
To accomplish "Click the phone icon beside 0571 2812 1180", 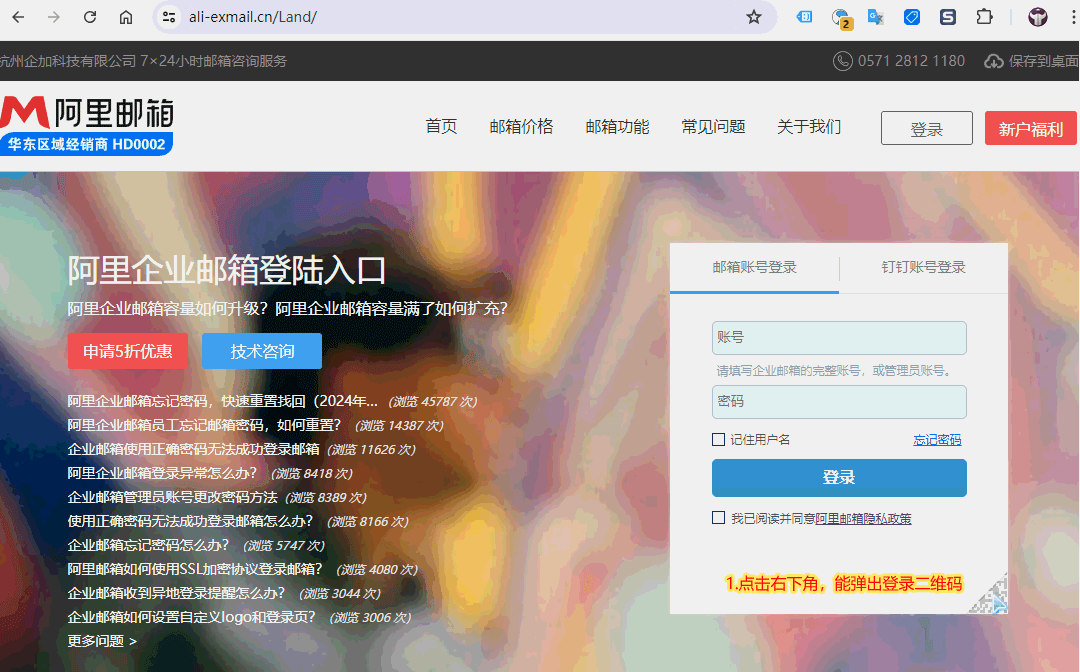I will click(842, 61).
